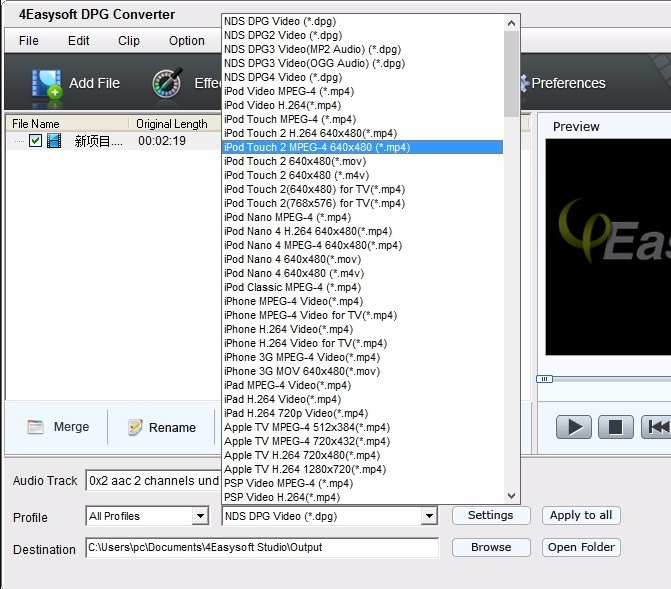Click the Merge button label

(x=71, y=427)
